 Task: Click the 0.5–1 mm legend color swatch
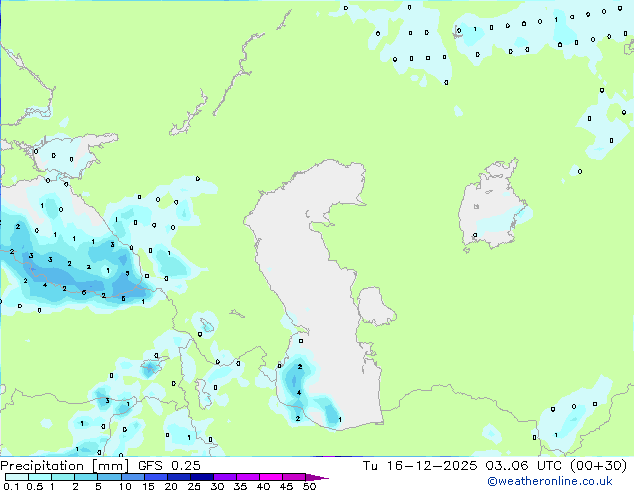(x=40, y=477)
